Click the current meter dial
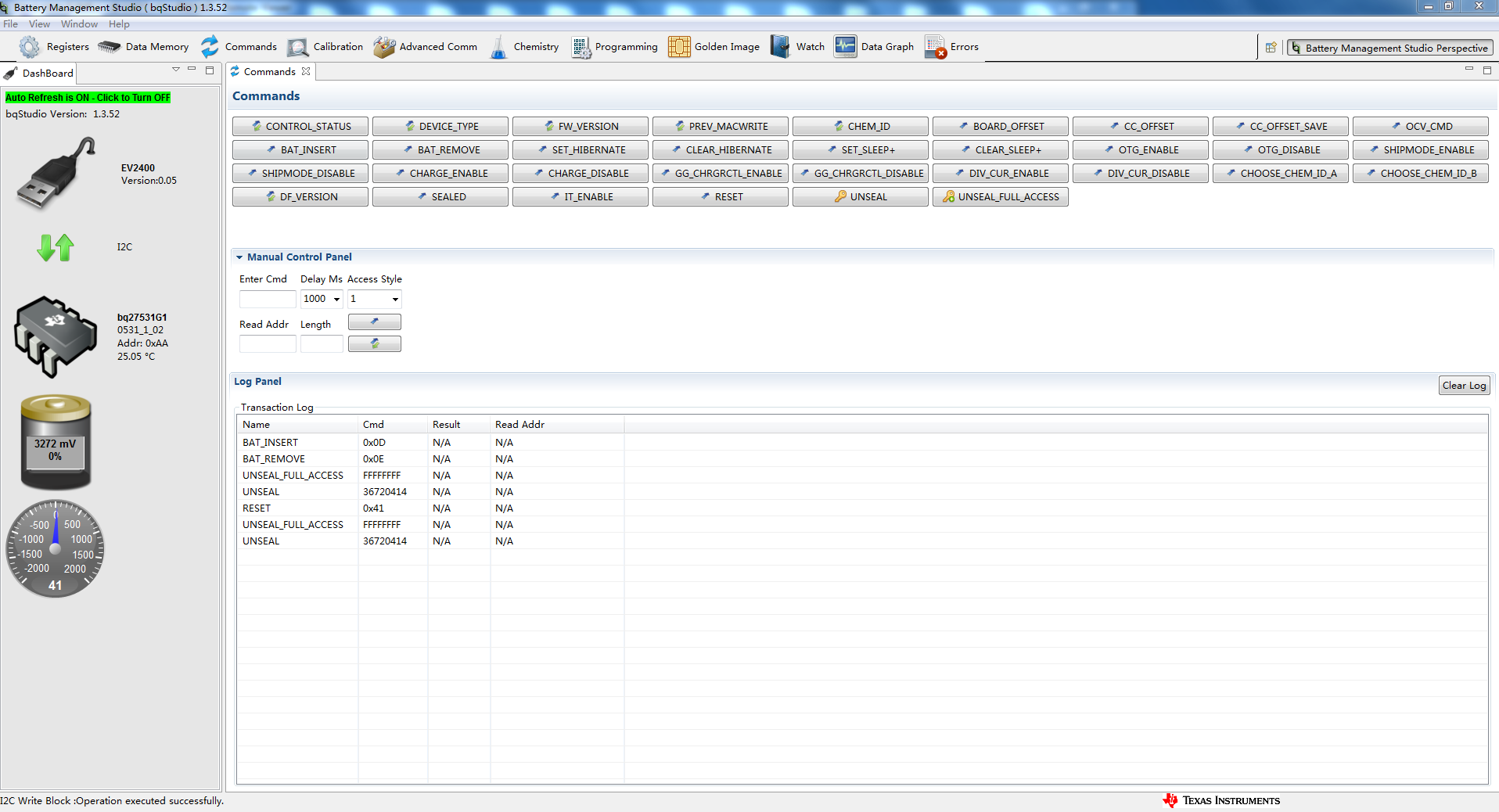 (x=55, y=548)
